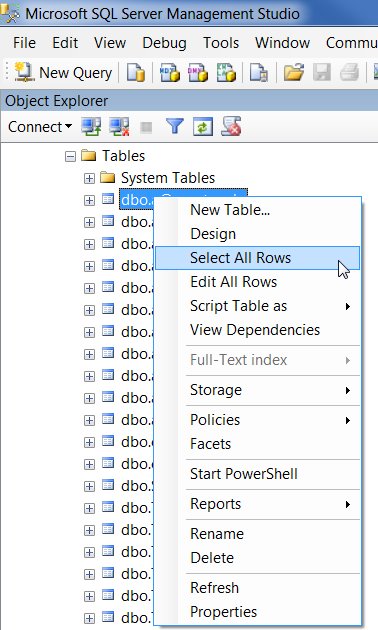Expand the highlighted dbo table node
This screenshot has height=630, width=378.
pos(89,200)
